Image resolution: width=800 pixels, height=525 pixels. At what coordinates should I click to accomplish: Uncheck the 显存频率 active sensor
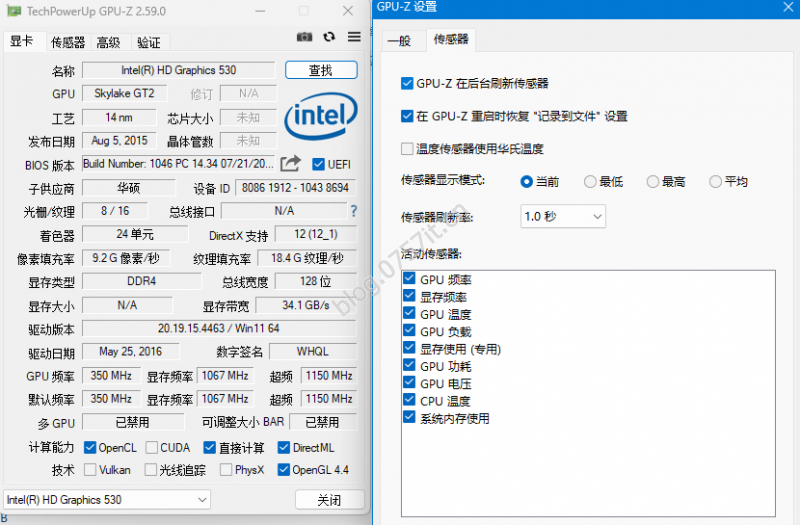409,295
